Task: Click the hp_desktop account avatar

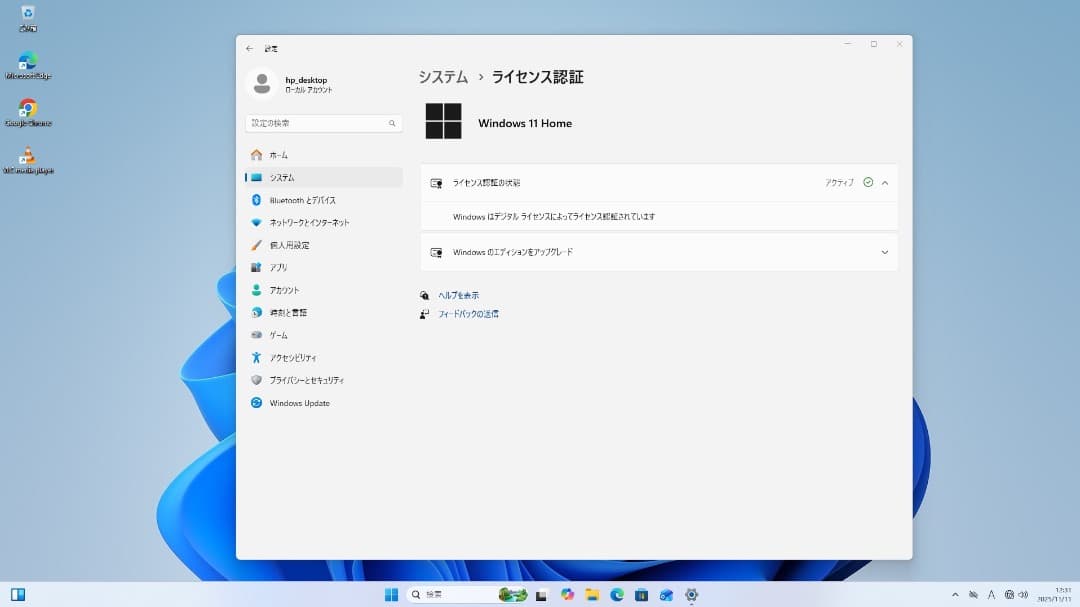Action: [x=262, y=84]
